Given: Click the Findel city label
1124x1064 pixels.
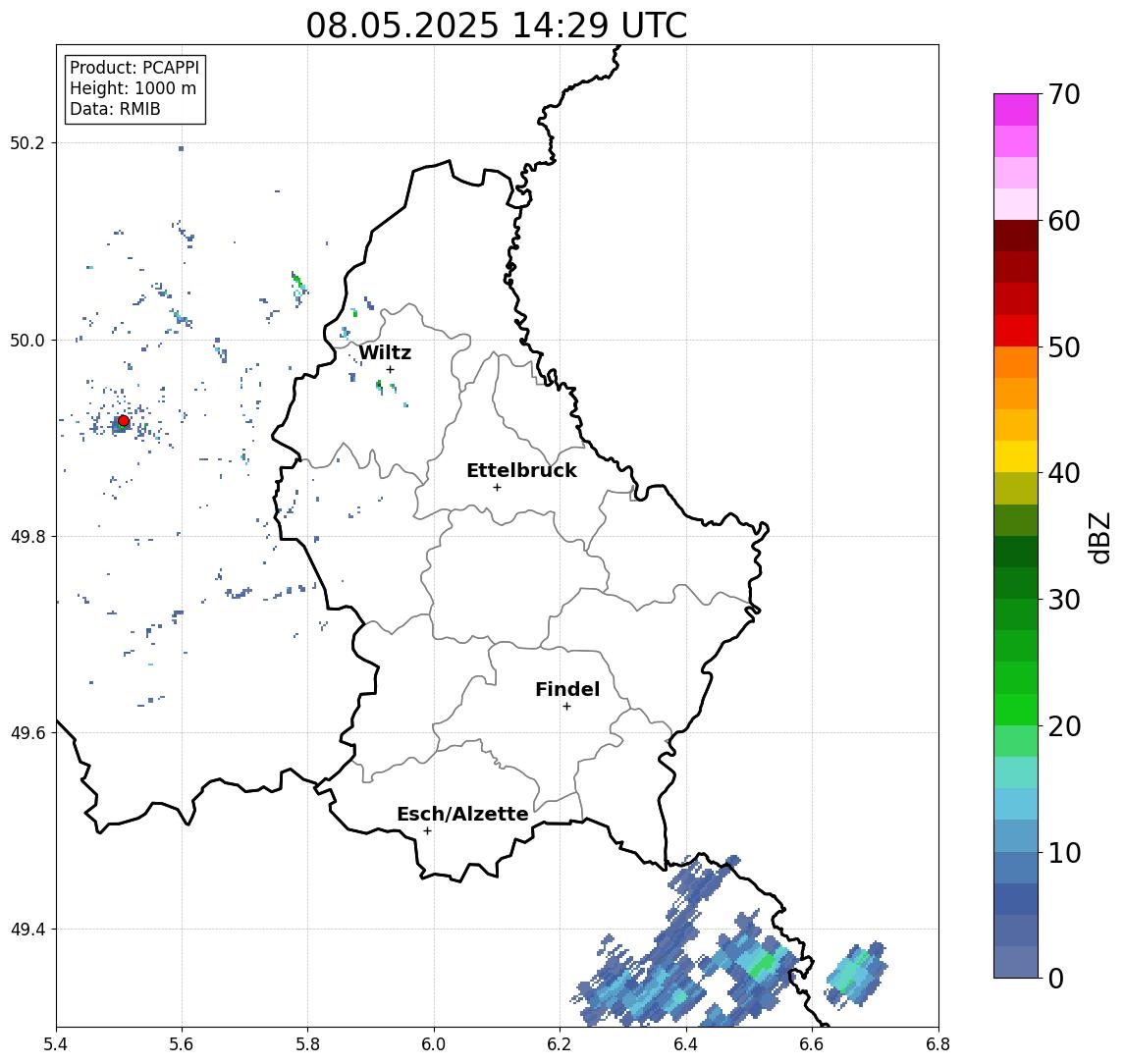Looking at the screenshot, I should [x=567, y=689].
